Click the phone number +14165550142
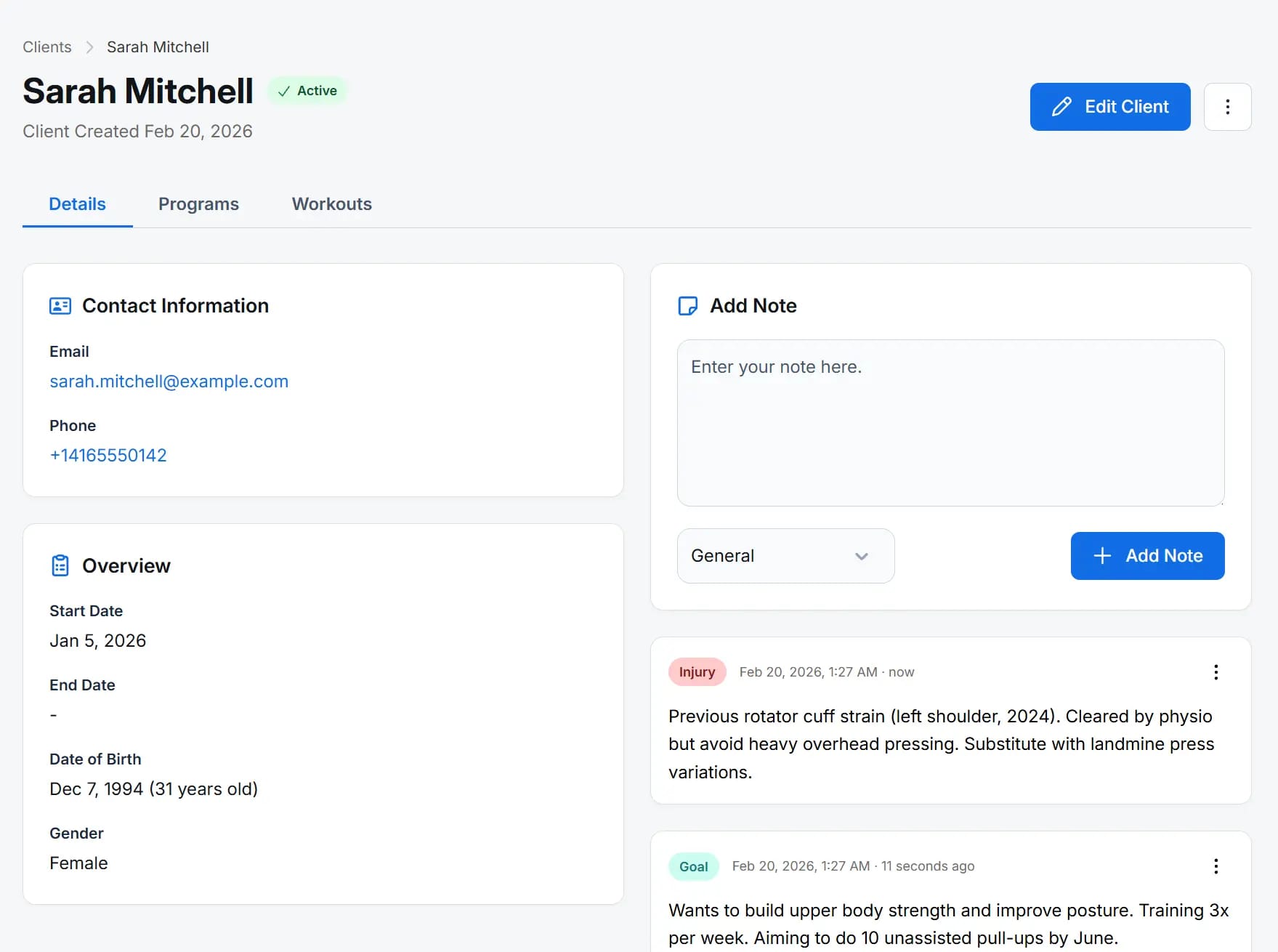 pyautogui.click(x=108, y=455)
